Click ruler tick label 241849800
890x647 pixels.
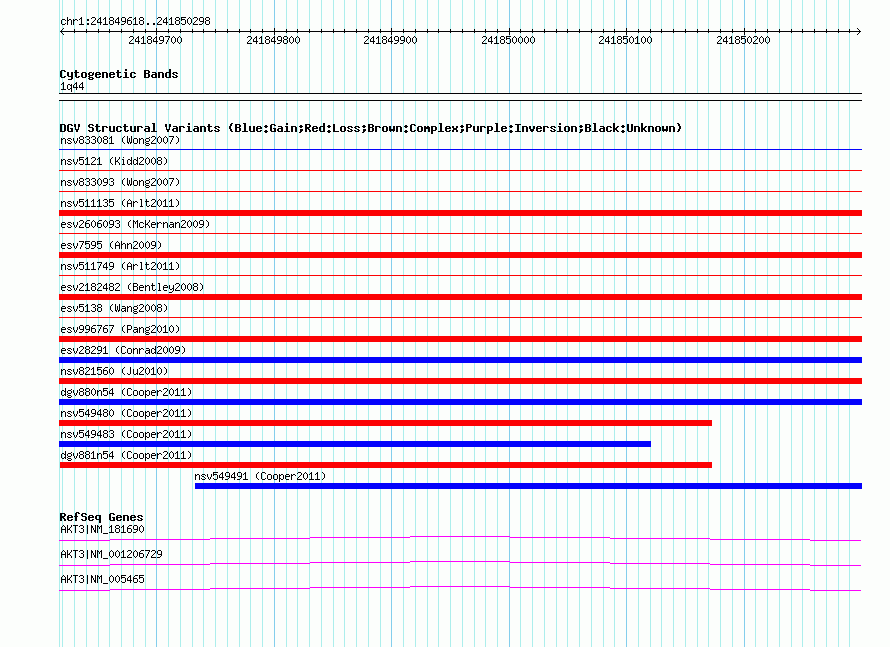[x=273, y=40]
